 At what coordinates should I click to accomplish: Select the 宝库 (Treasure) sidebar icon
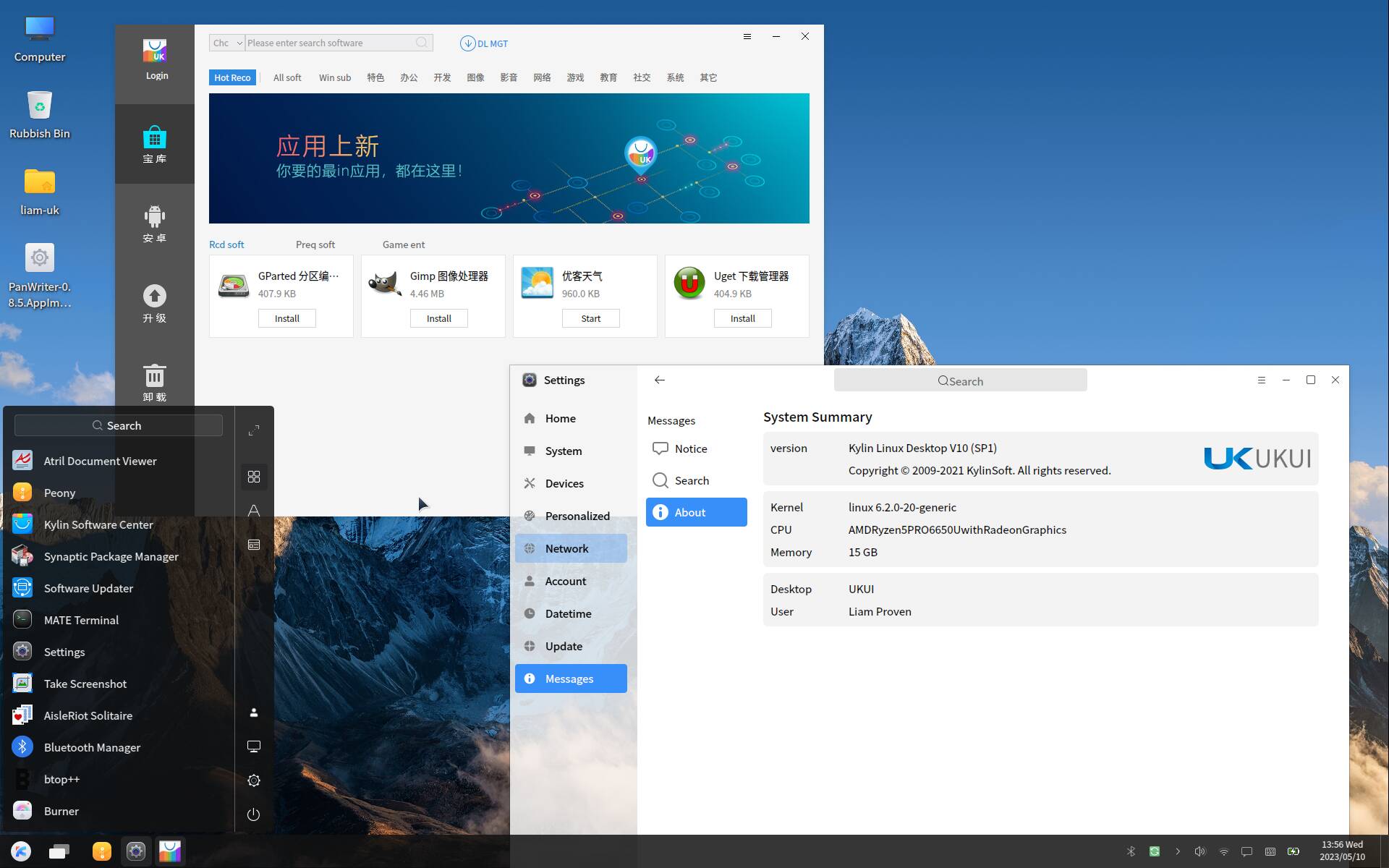(155, 142)
